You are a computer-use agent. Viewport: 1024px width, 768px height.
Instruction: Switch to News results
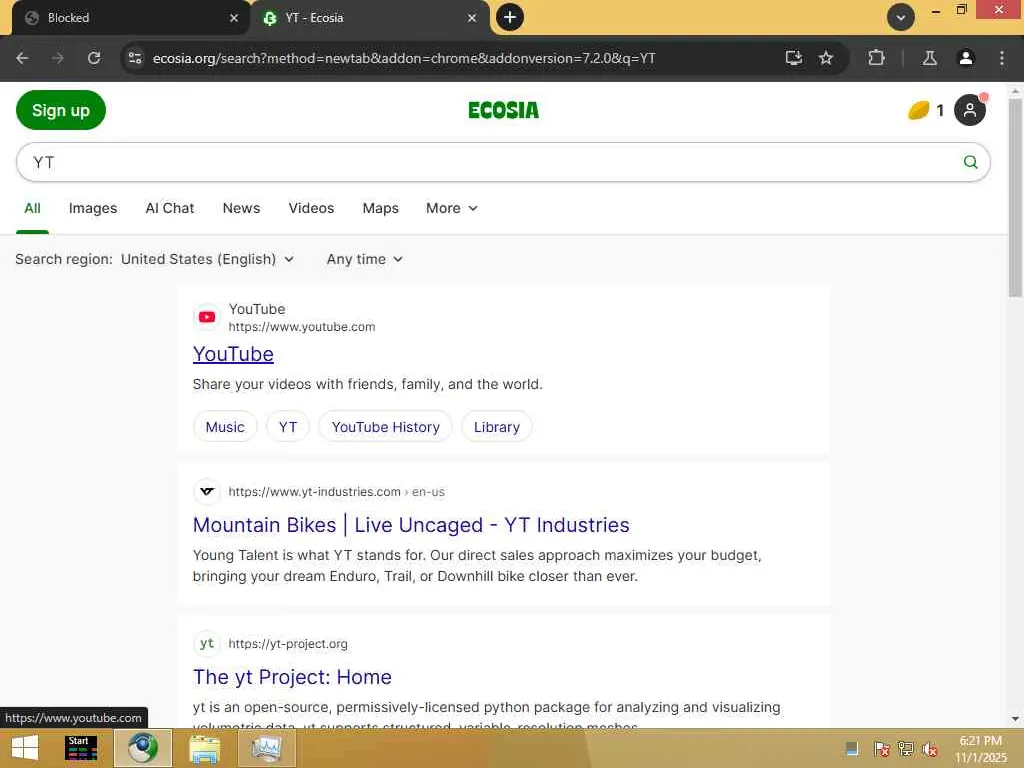241,208
